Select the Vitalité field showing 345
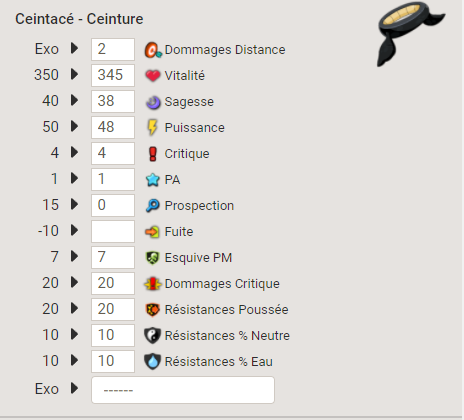The image size is (464, 420). tap(113, 75)
